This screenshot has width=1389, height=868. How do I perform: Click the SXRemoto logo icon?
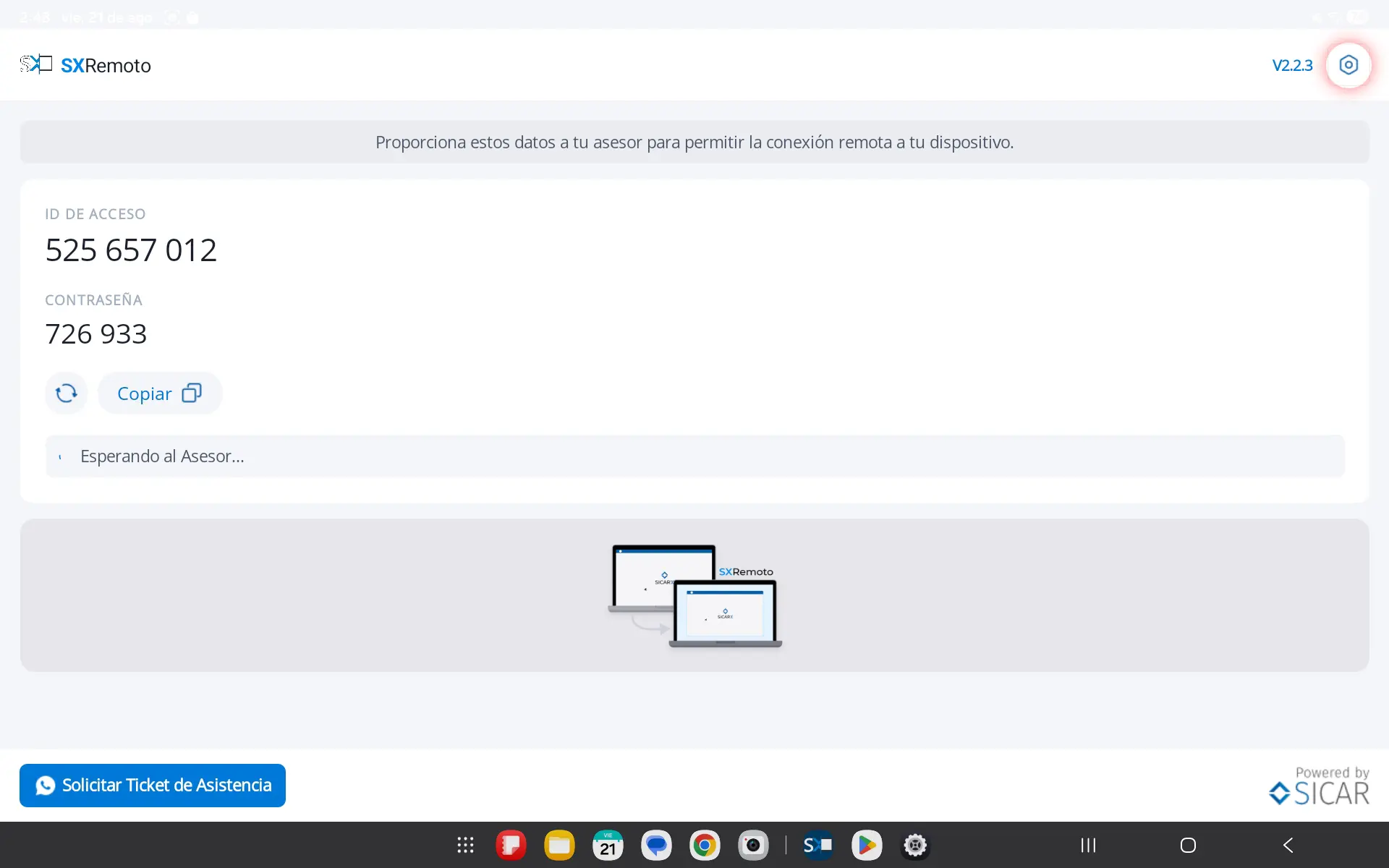[36, 64]
